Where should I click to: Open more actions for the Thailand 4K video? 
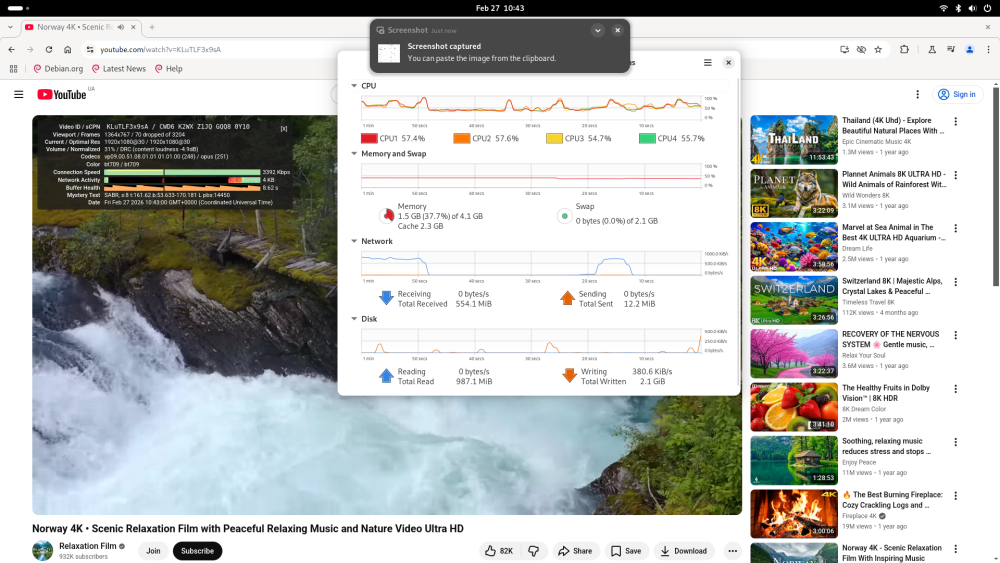tap(955, 122)
